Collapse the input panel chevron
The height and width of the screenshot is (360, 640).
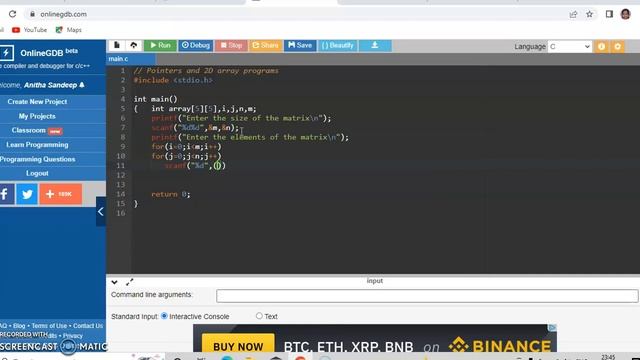[114, 282]
